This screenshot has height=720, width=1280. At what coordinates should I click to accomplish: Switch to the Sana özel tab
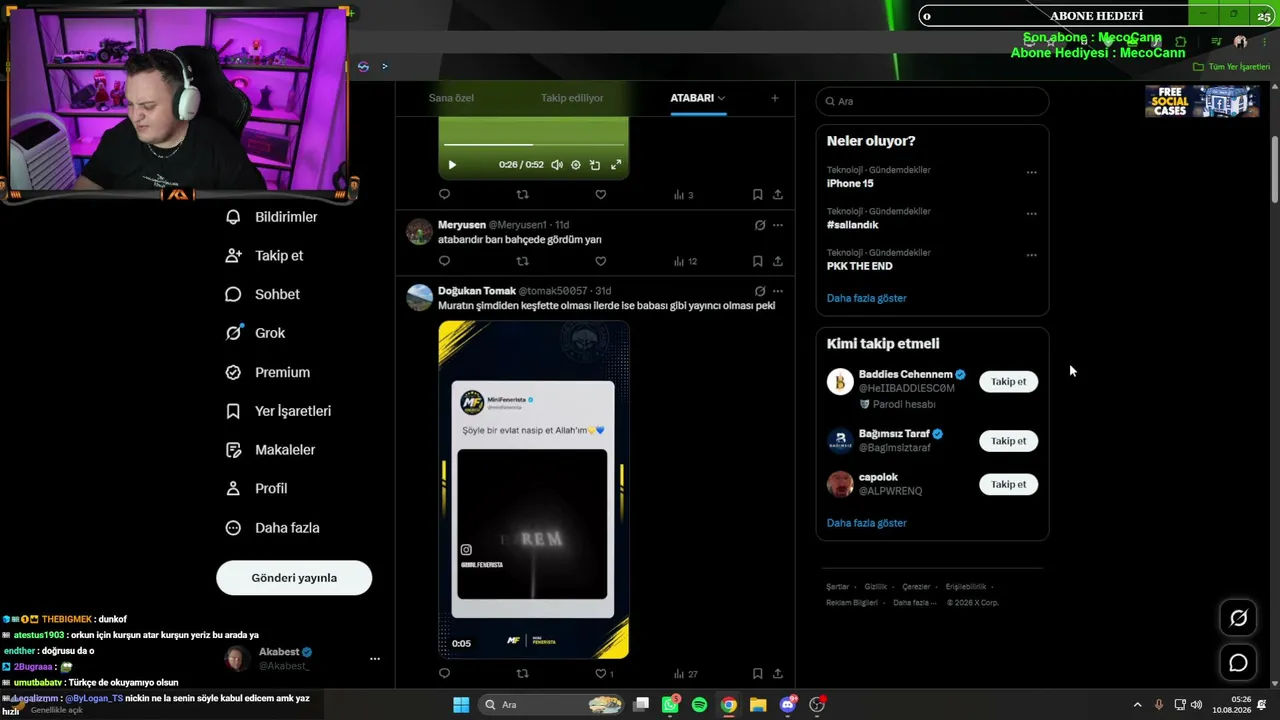[451, 98]
